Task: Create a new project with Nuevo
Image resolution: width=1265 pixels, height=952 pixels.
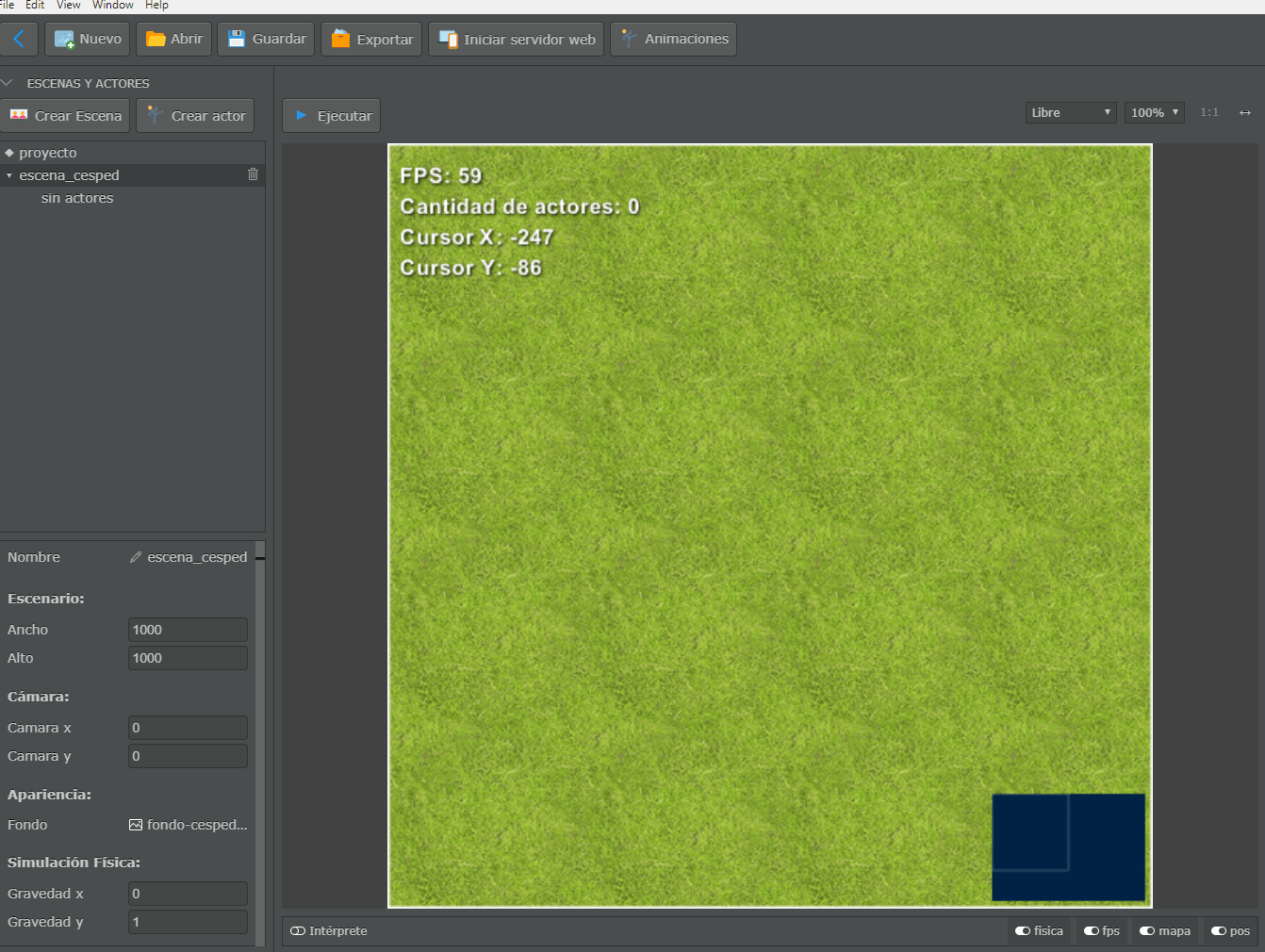Action: pyautogui.click(x=87, y=39)
